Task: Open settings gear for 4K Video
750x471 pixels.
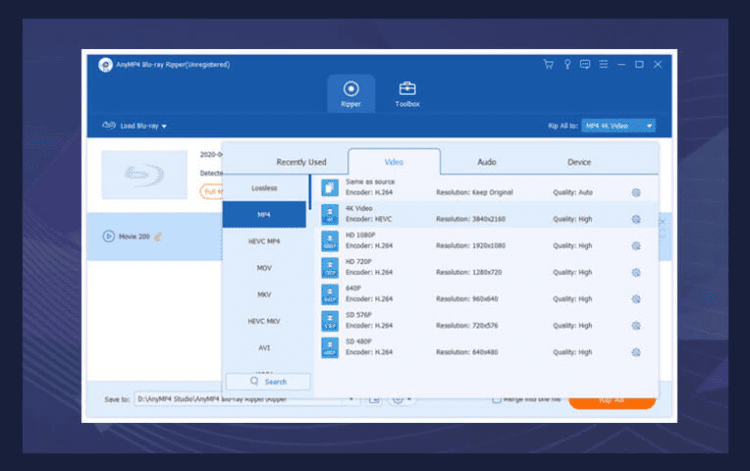Action: tap(636, 219)
